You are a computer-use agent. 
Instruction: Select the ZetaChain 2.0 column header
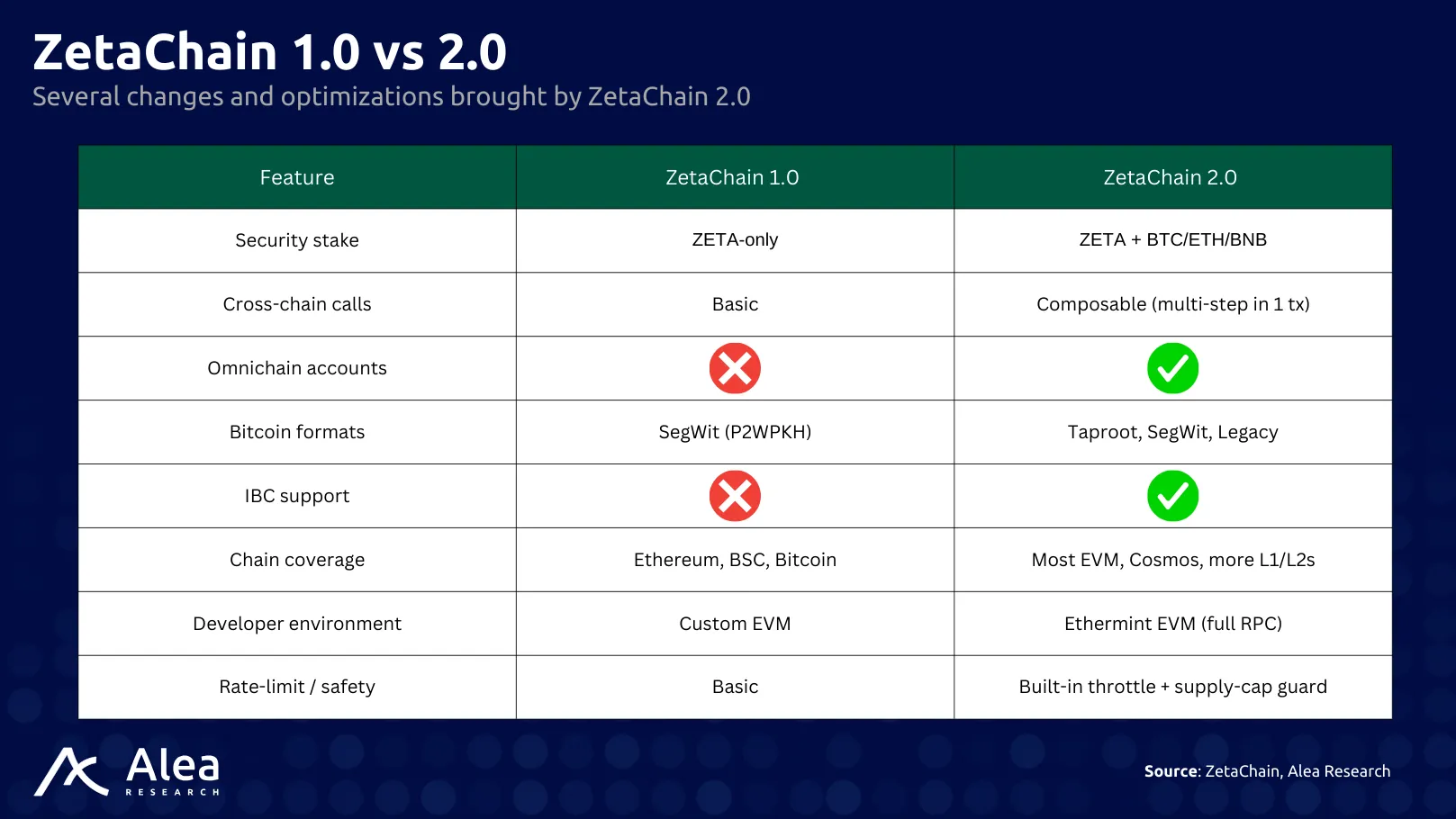(1172, 177)
